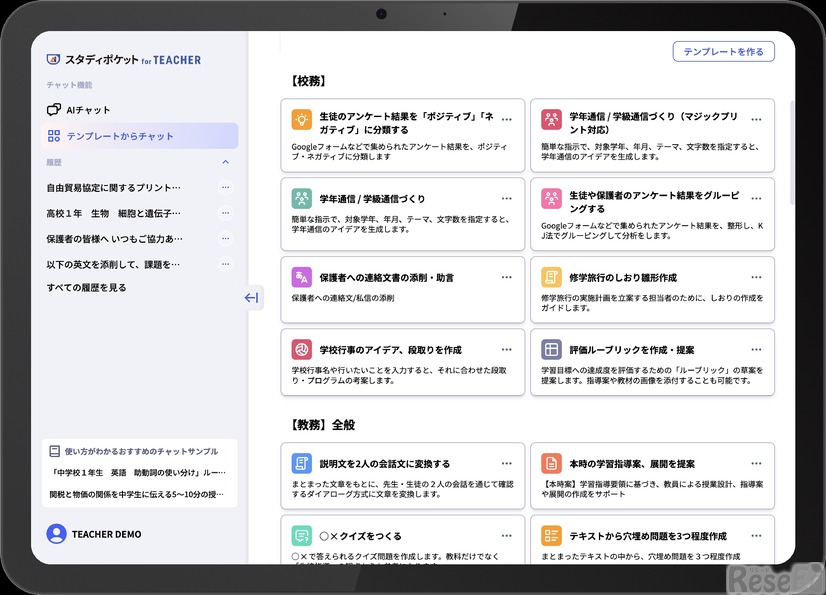Screen dimensions: 826x595
Task: Open options for 自由貿易協定 history item
Action: [225, 187]
